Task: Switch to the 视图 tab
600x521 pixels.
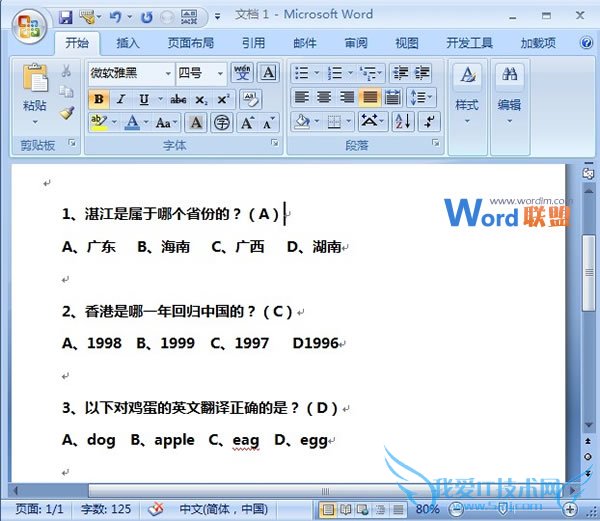Action: 407,43
